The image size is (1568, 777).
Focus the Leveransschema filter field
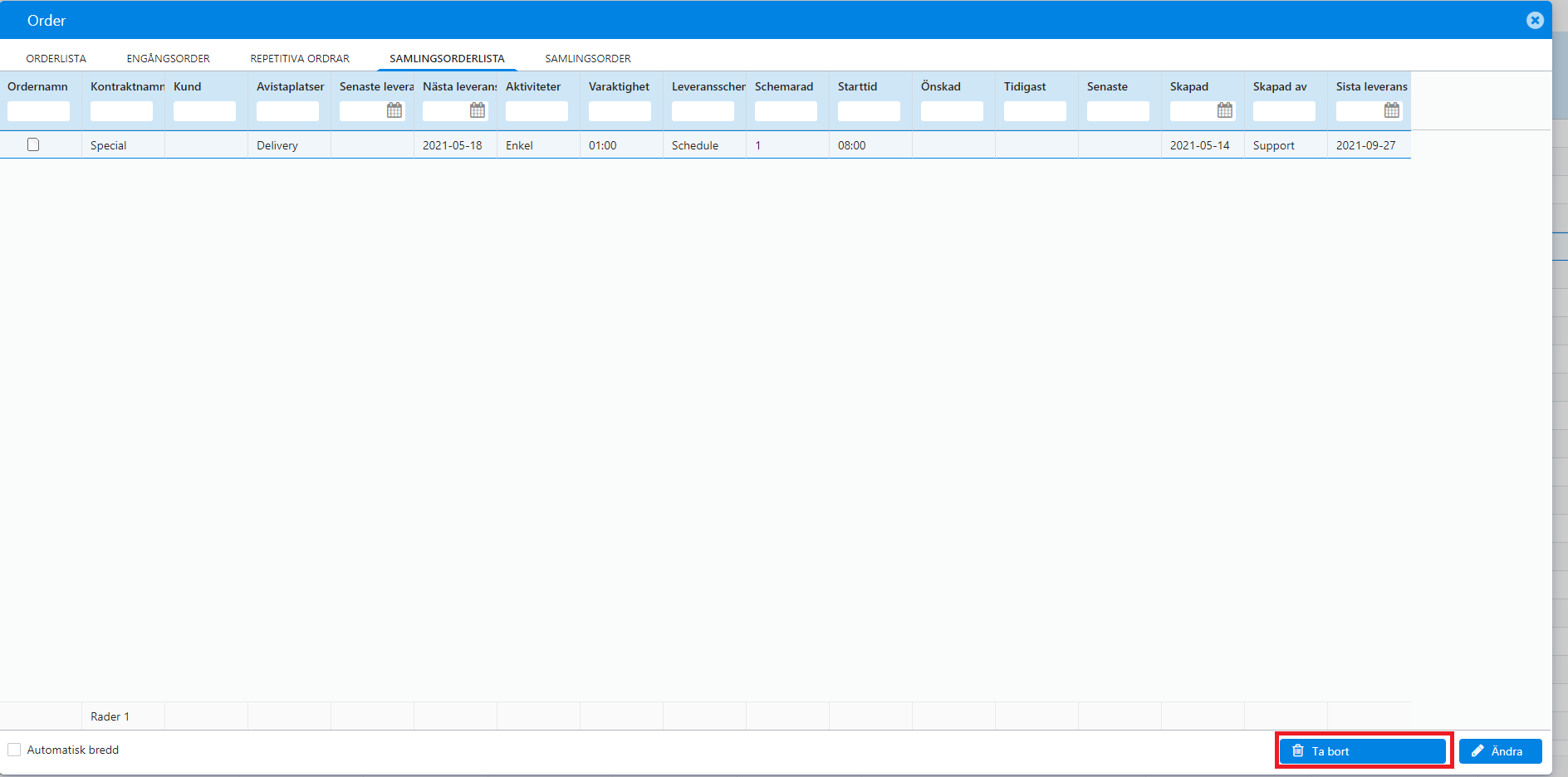(703, 111)
